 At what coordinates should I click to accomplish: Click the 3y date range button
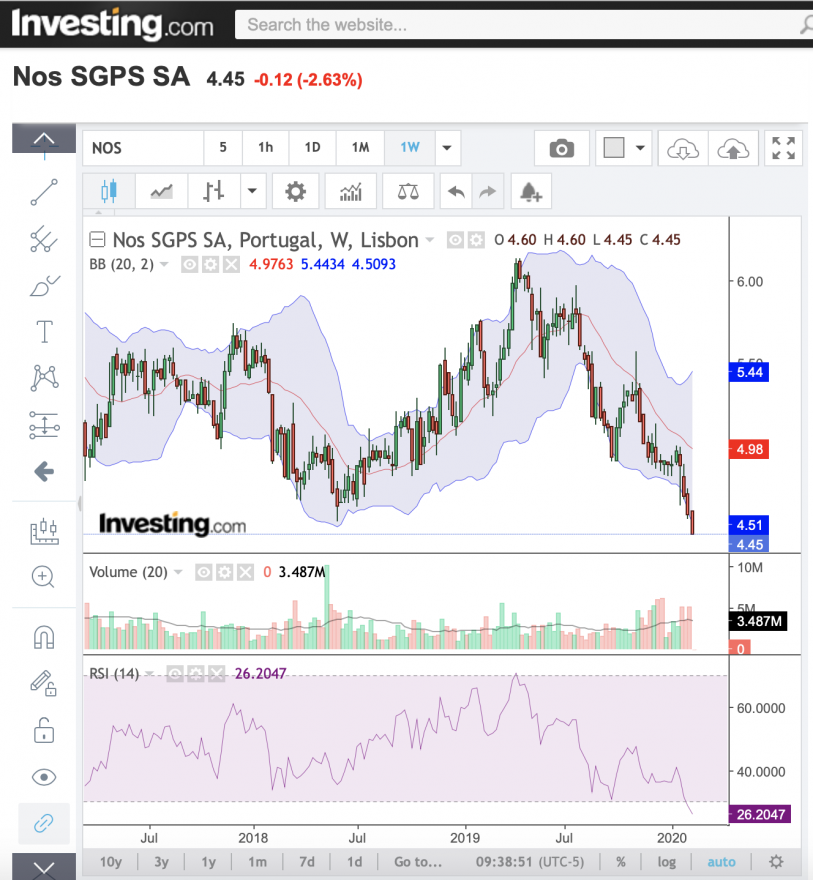[162, 861]
